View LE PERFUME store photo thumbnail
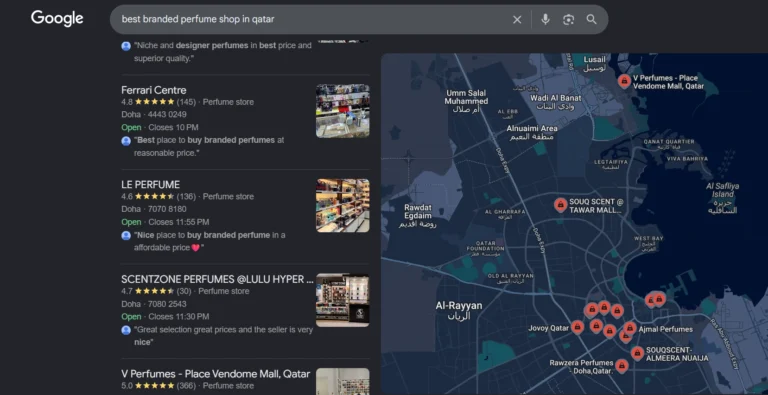This screenshot has height=395, width=768. click(x=342, y=205)
